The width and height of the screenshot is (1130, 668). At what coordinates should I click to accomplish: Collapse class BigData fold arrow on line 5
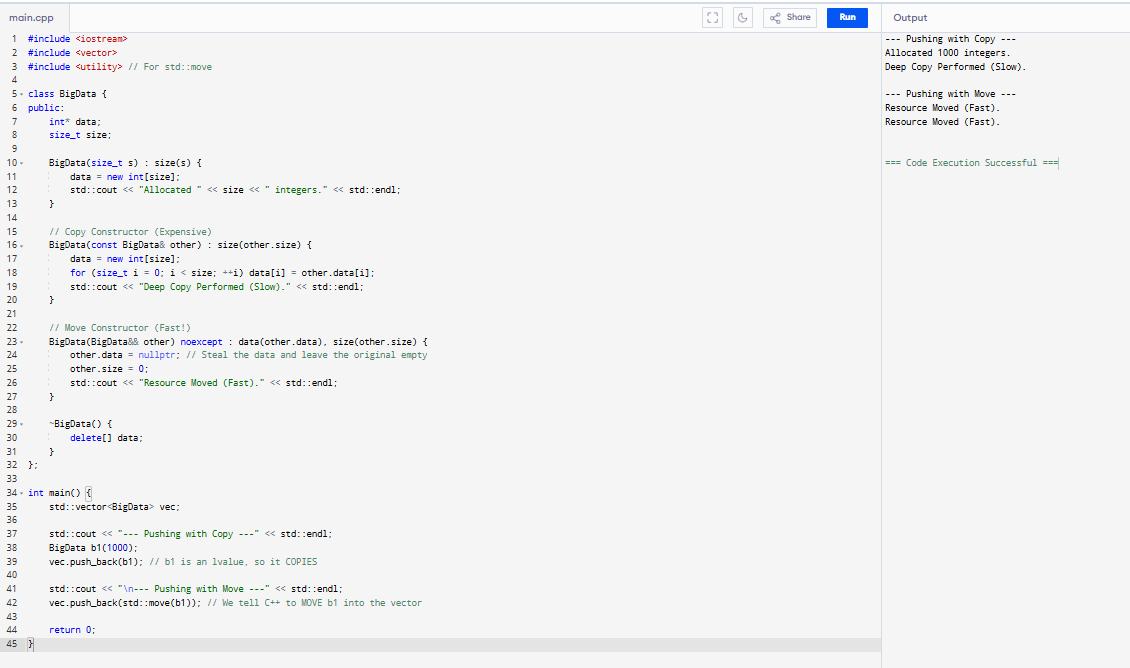click(x=22, y=94)
